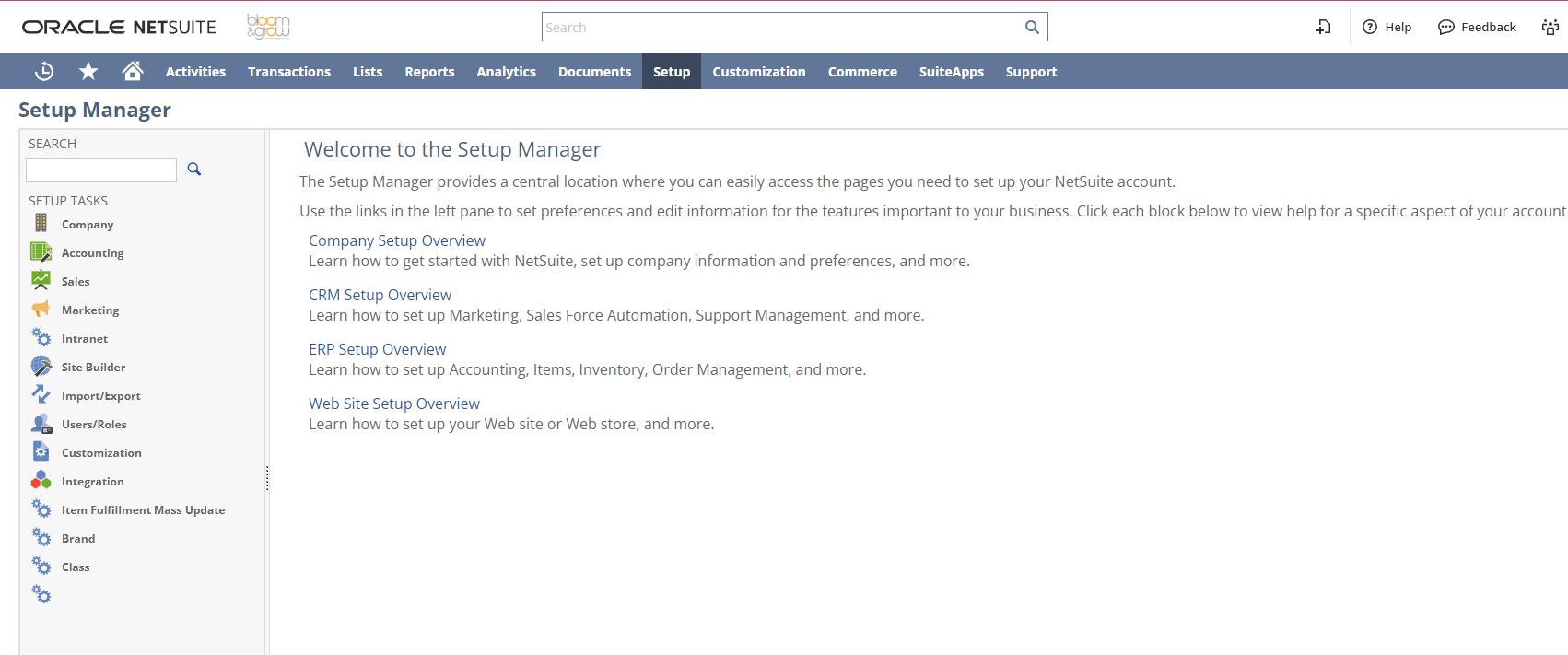This screenshot has width=1568, height=655.
Task: Click the Accounting ledger icon
Action: tap(41, 251)
